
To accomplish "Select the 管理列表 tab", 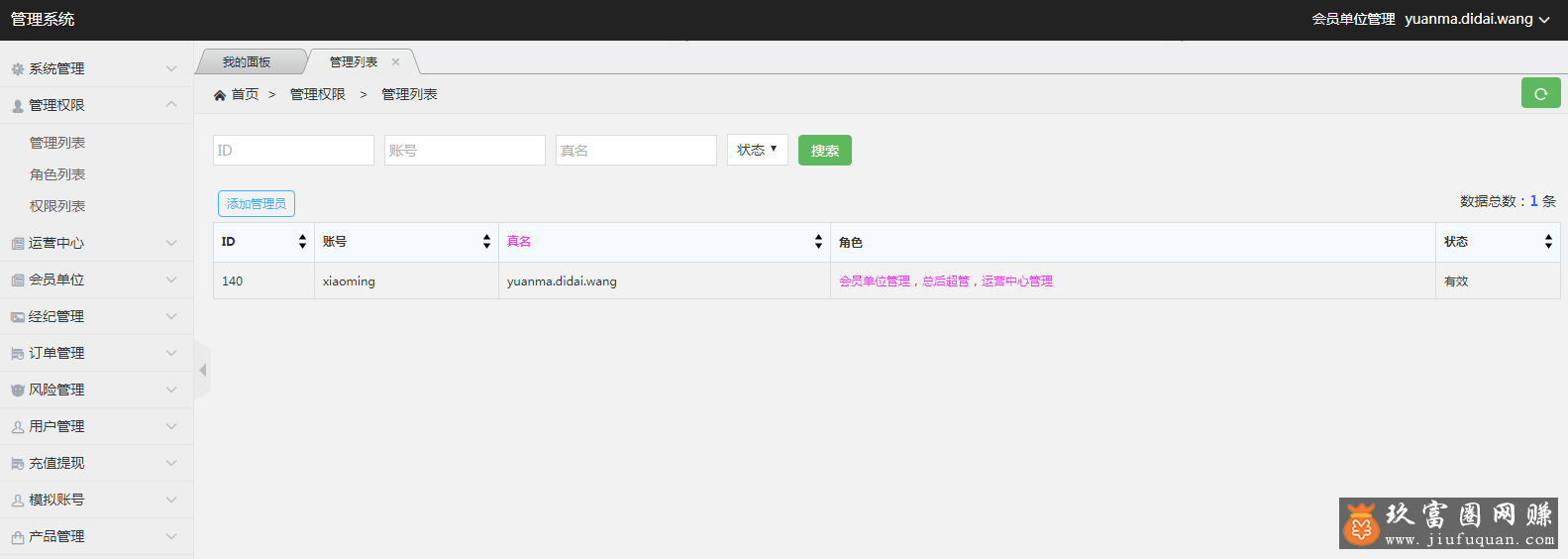I will pos(354,61).
